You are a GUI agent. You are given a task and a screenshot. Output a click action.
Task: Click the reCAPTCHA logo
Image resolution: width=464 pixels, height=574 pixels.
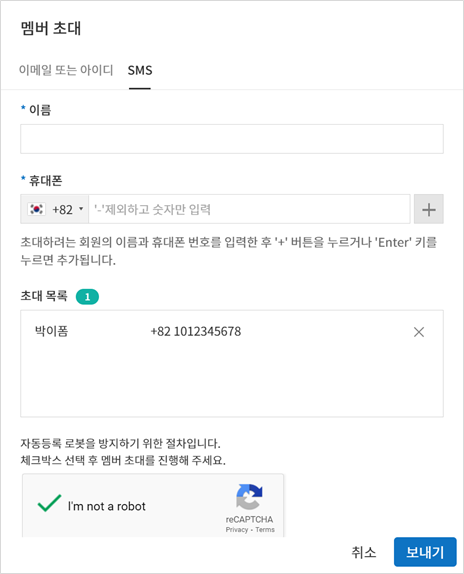249,497
